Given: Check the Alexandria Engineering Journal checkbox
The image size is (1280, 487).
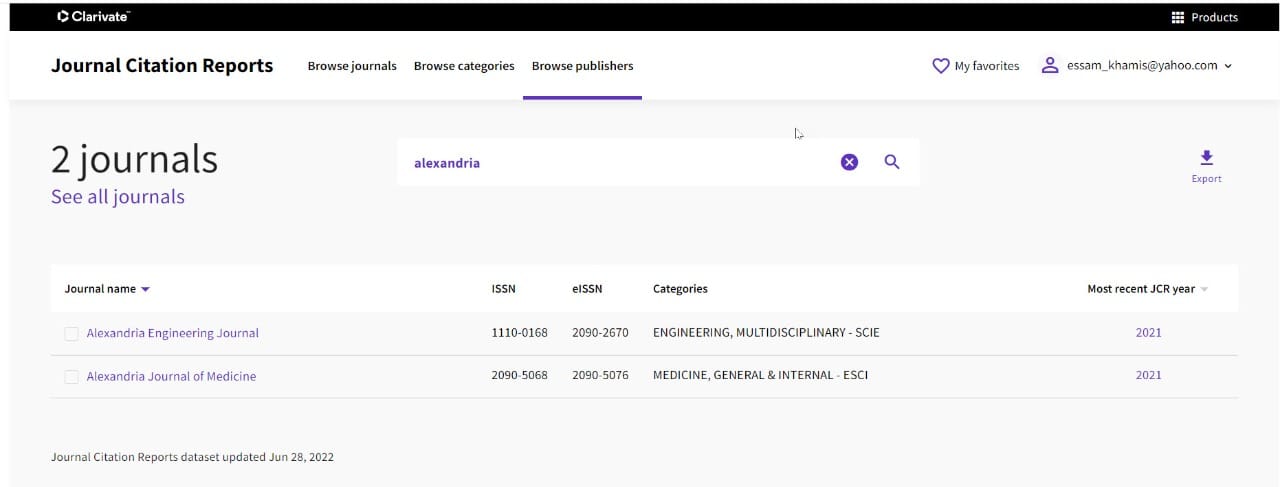Looking at the screenshot, I should 71,334.
